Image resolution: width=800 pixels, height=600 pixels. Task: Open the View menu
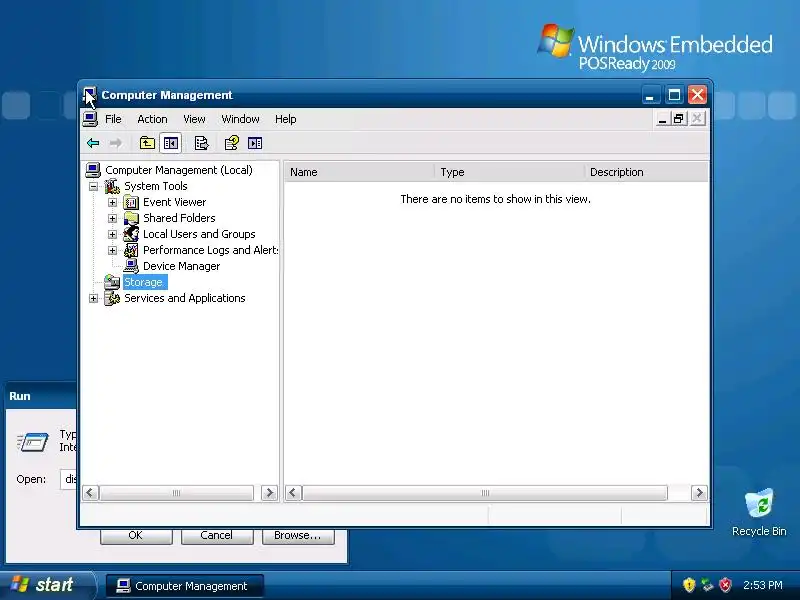coord(194,119)
